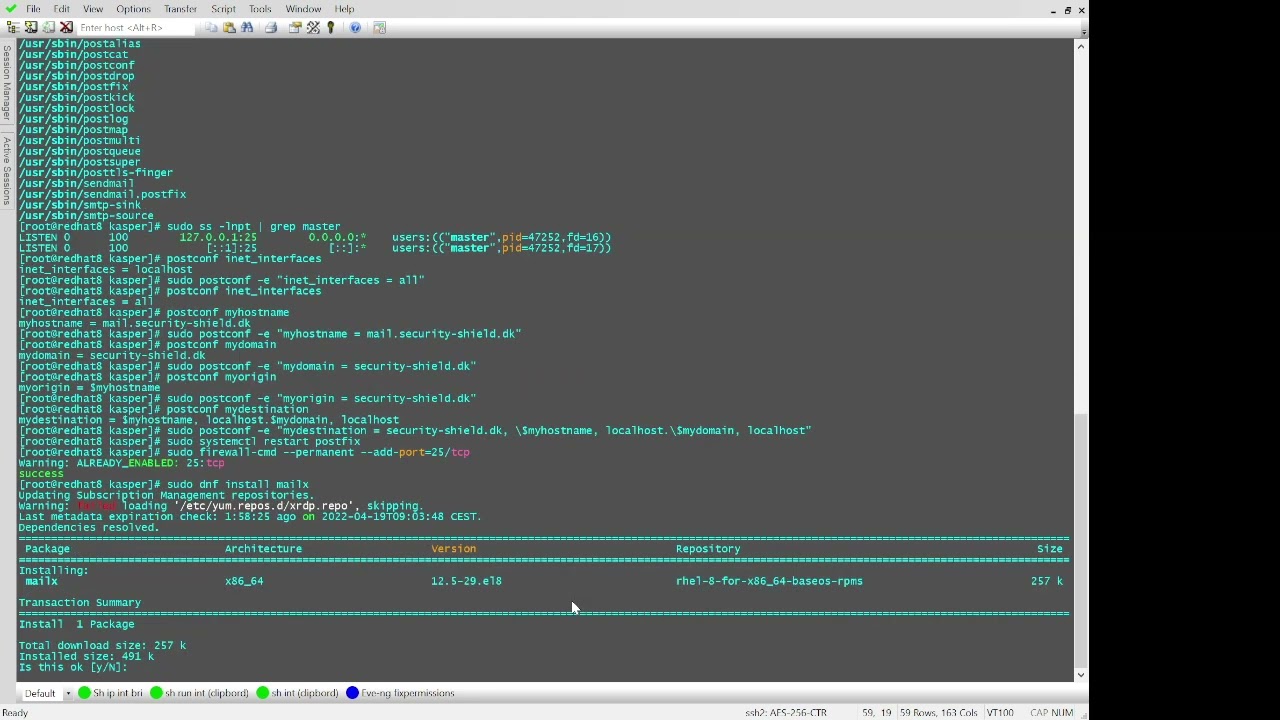Click the 'Eve-ng fixpermissions' button

point(400,693)
